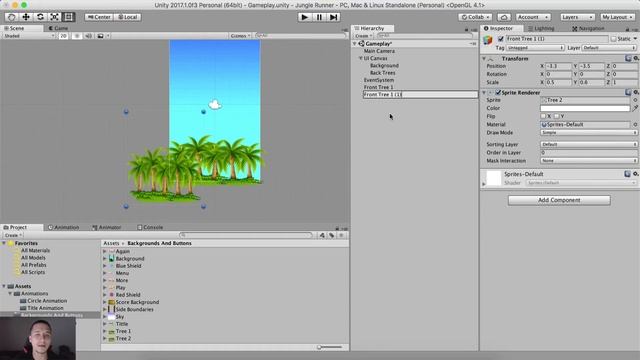Open Hierarchy Create menu

[x=363, y=36]
